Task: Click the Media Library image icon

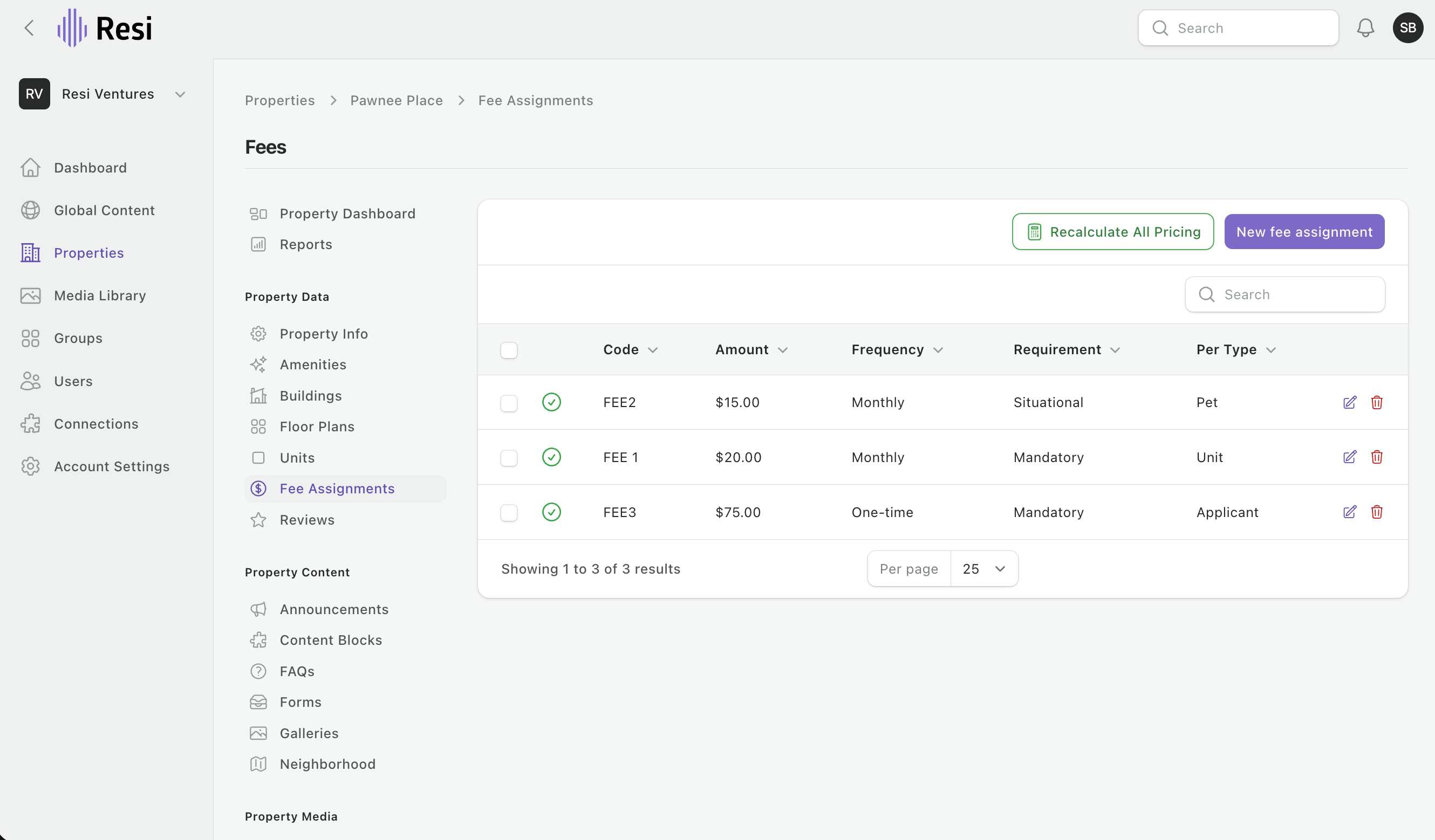Action: click(30, 296)
